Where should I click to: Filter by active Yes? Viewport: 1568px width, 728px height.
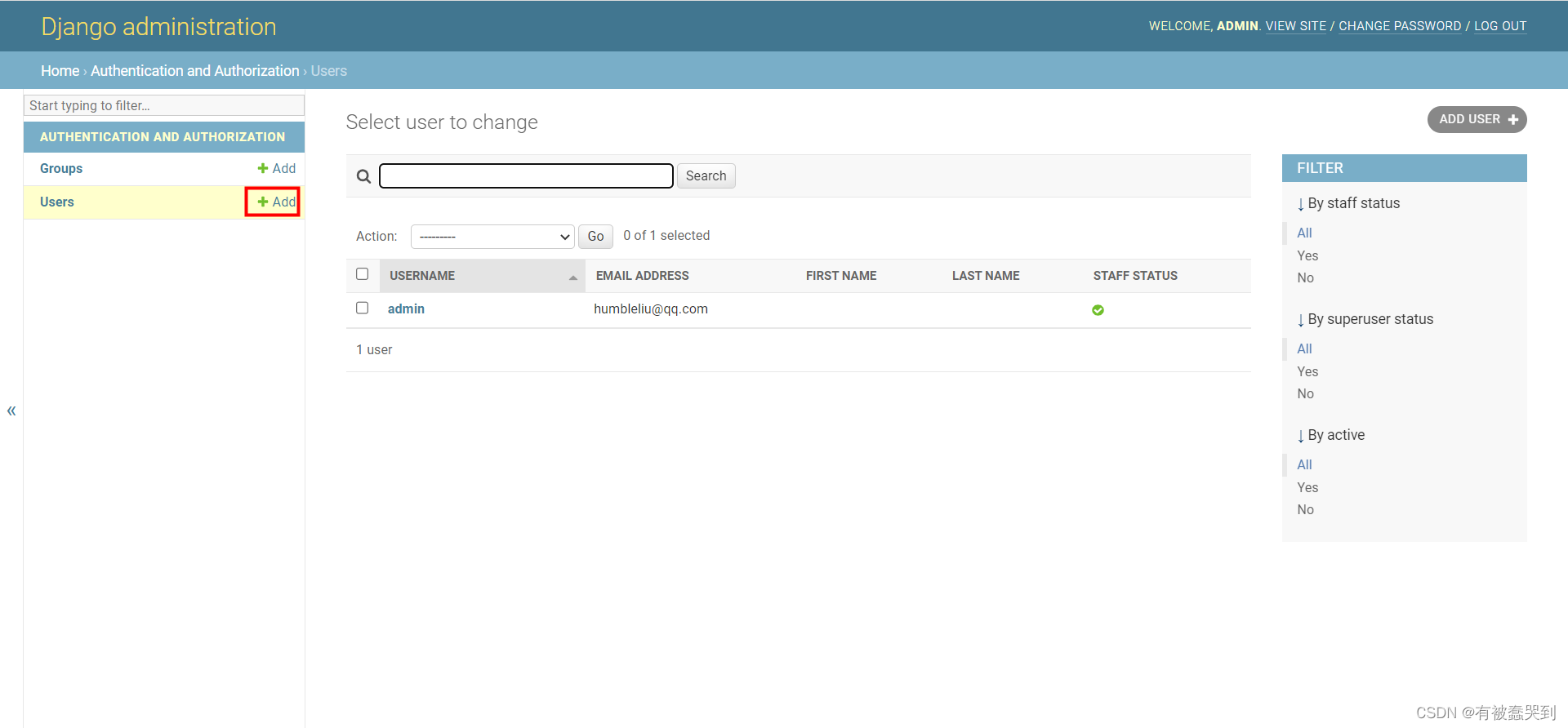(x=1307, y=487)
